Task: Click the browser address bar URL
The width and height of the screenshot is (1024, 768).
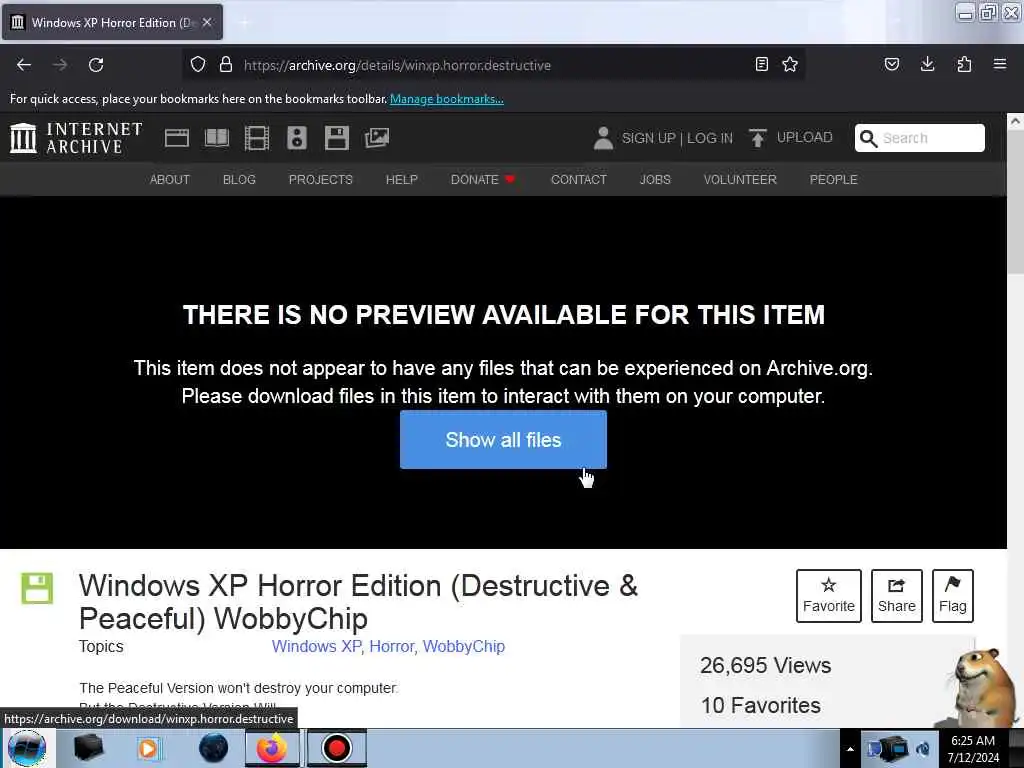Action: click(x=397, y=65)
